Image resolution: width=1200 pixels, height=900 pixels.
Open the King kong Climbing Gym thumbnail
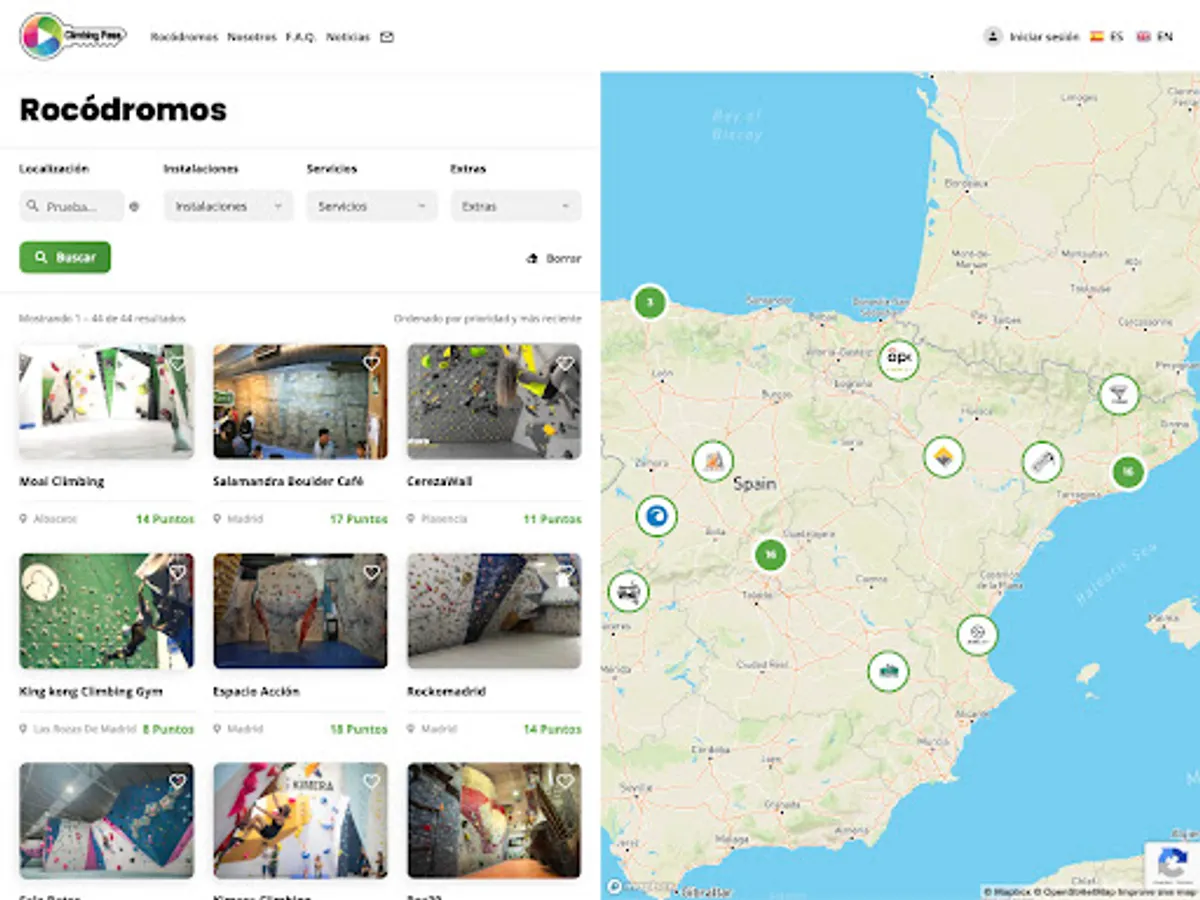point(107,611)
